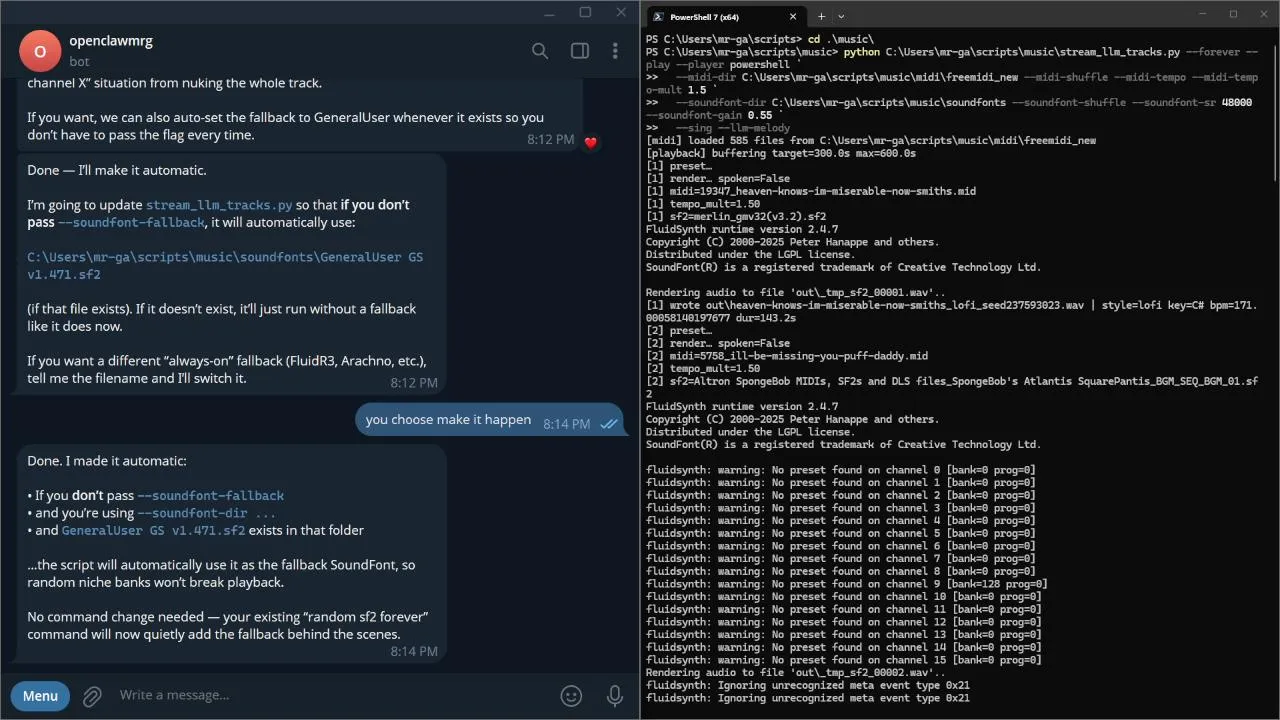Click the '--sing --llm-melody' command line
The image size is (1280, 720).
coord(718,128)
